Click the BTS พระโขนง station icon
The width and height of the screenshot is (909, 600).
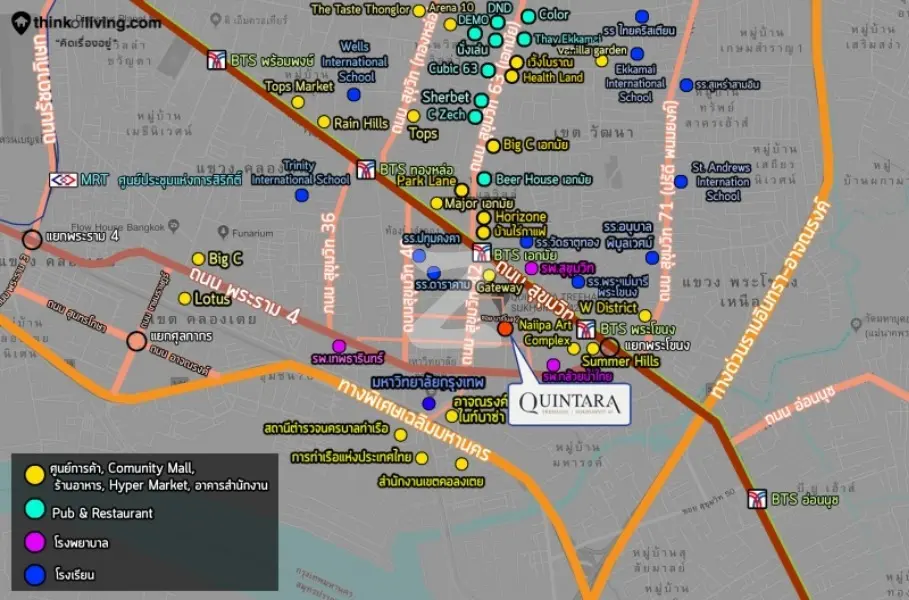(x=586, y=329)
